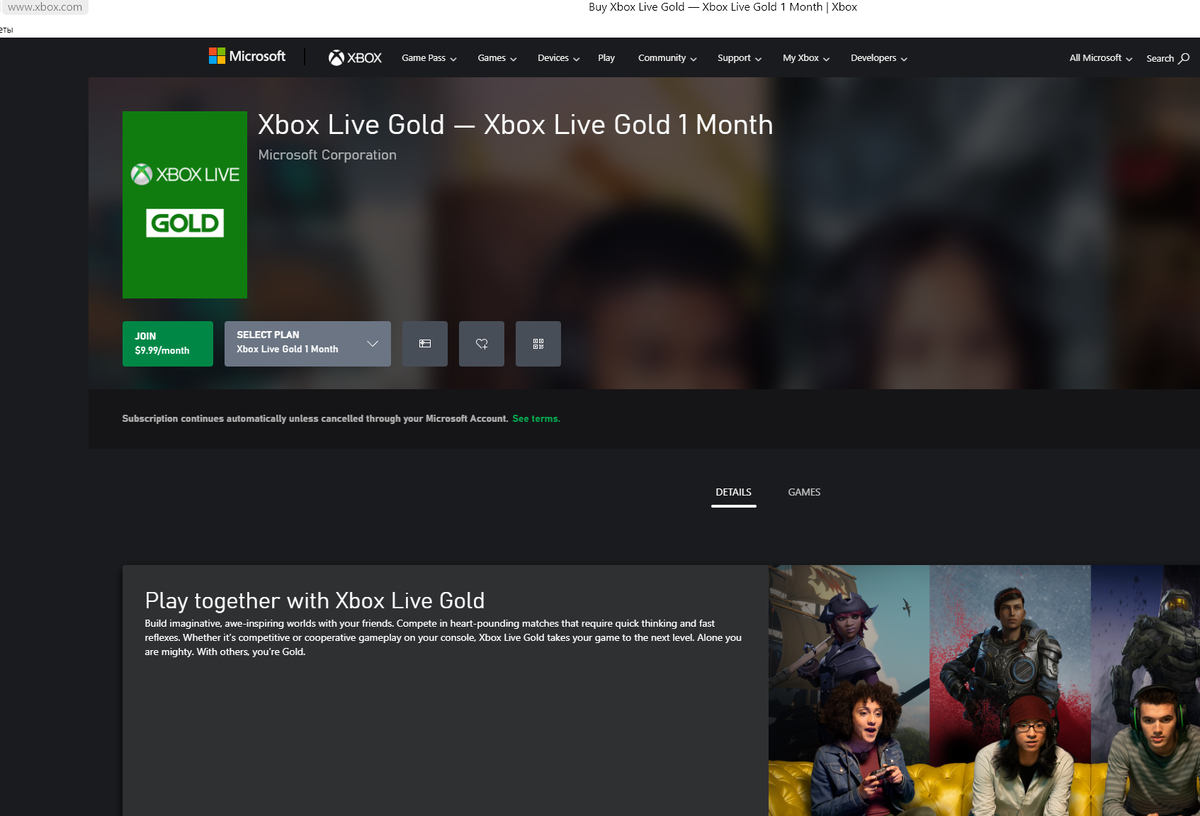Image resolution: width=1200 pixels, height=816 pixels.
Task: Click the JOIN $9.99/month button
Action: 167,343
